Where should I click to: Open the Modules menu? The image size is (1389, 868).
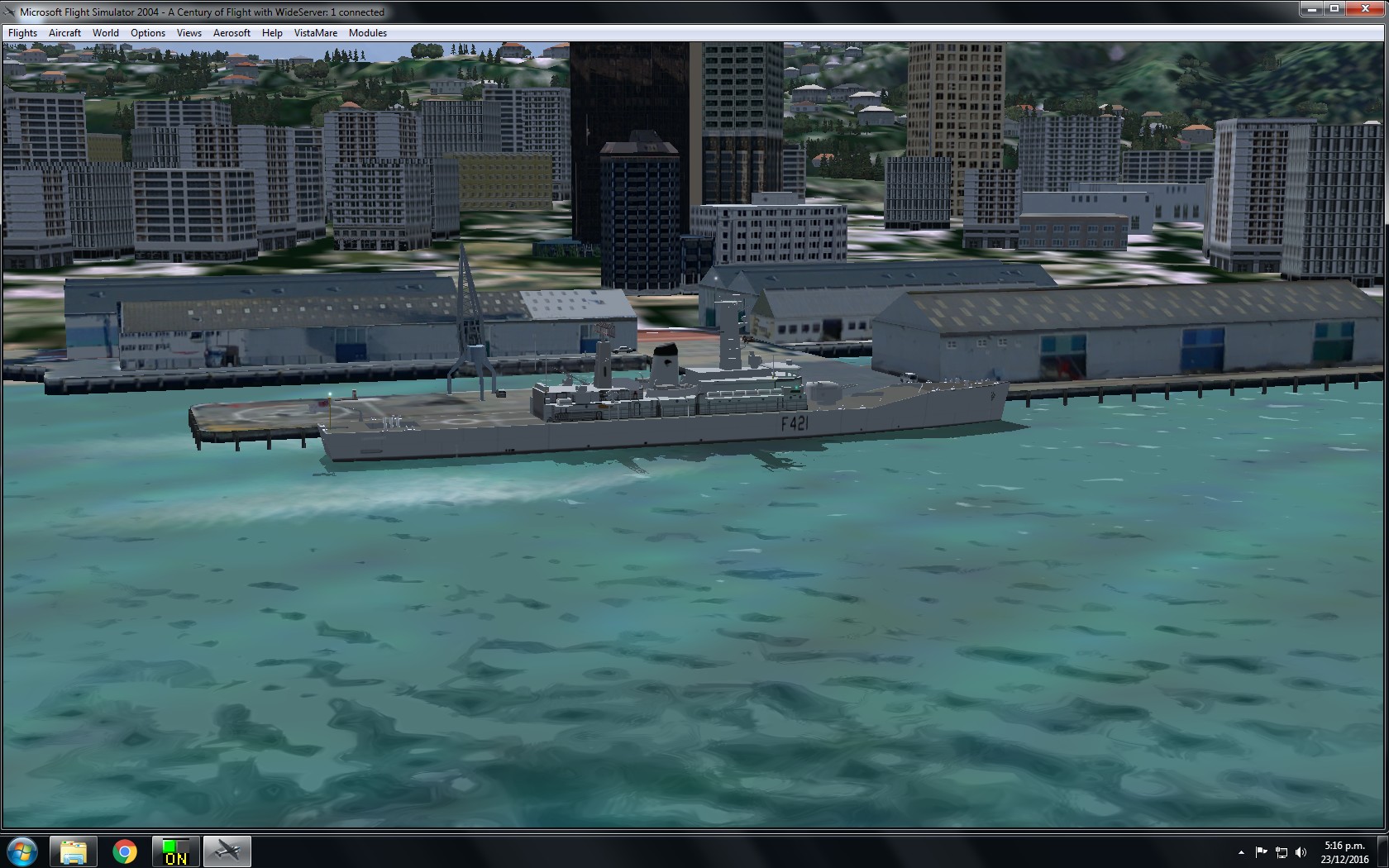(368, 33)
